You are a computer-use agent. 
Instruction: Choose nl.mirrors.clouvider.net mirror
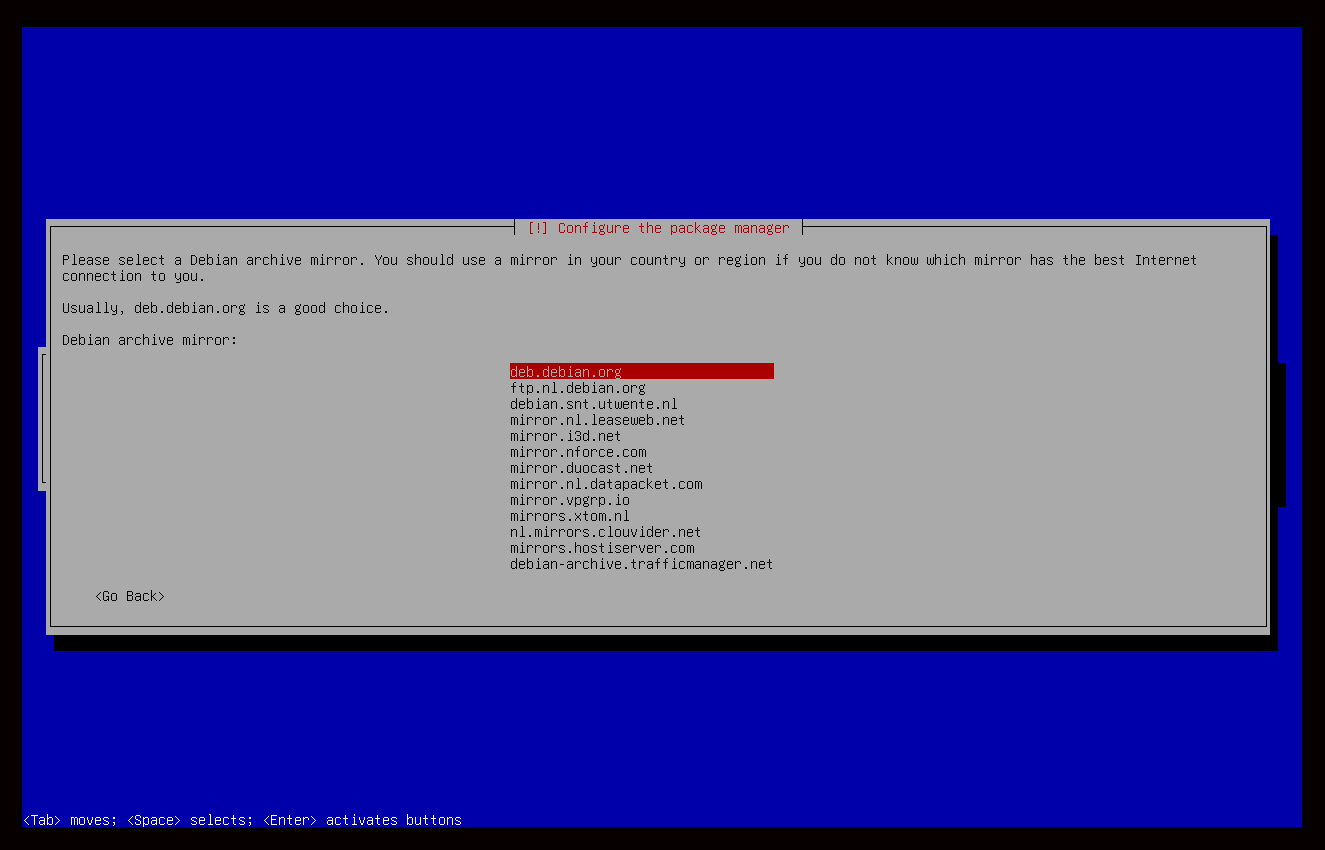tap(605, 532)
